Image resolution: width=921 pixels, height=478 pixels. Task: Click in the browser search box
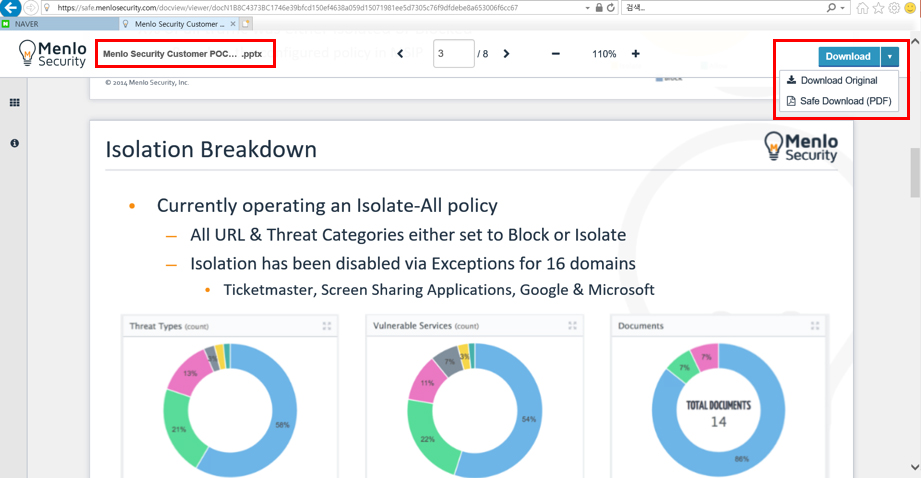[724, 8]
